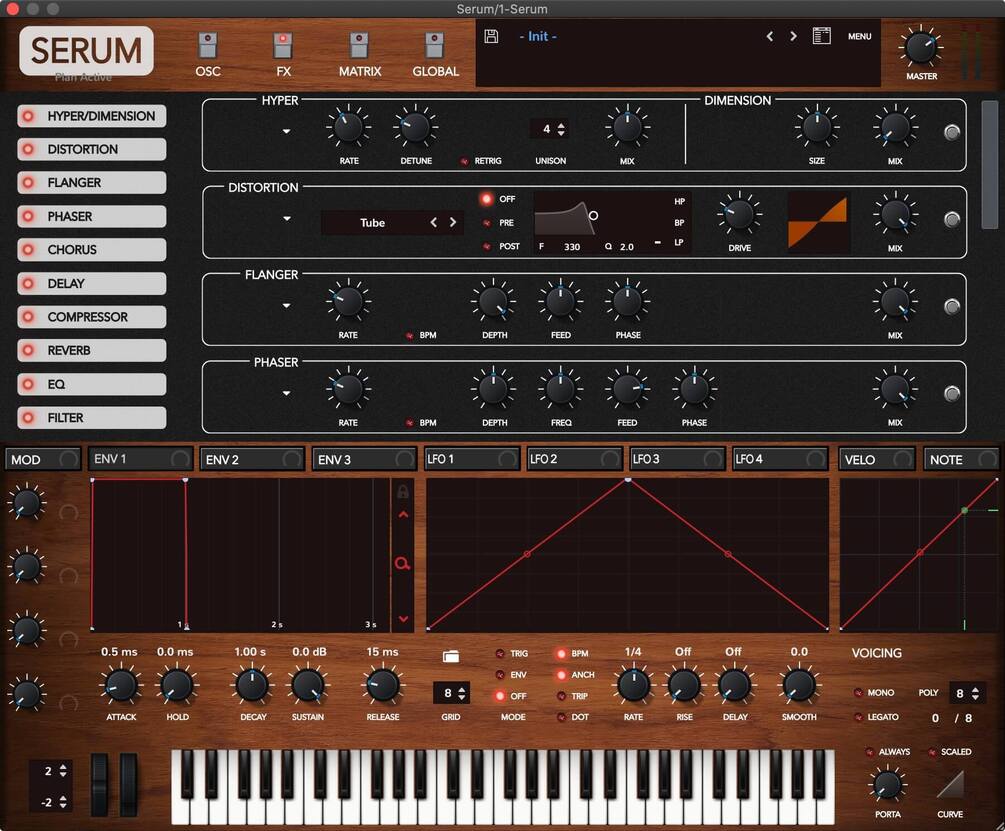Toggle LFO ANCH option

tap(561, 675)
